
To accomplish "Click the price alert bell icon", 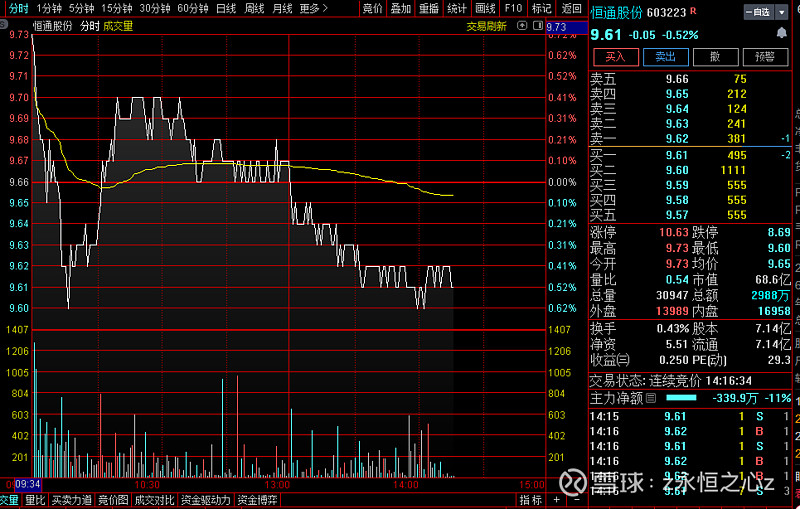I will click(781, 34).
